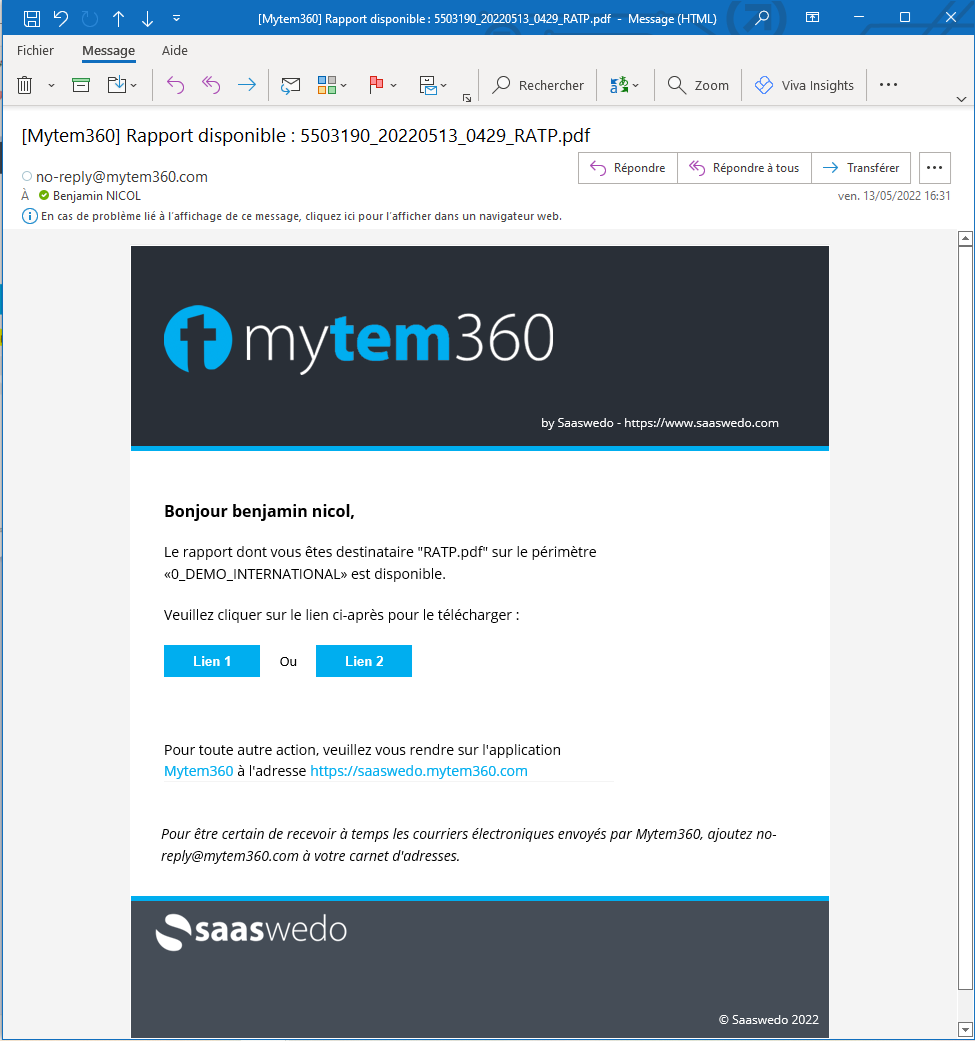Open more message actions ellipsis button
Image resolution: width=975 pixels, height=1041 pixels.
coord(935,168)
